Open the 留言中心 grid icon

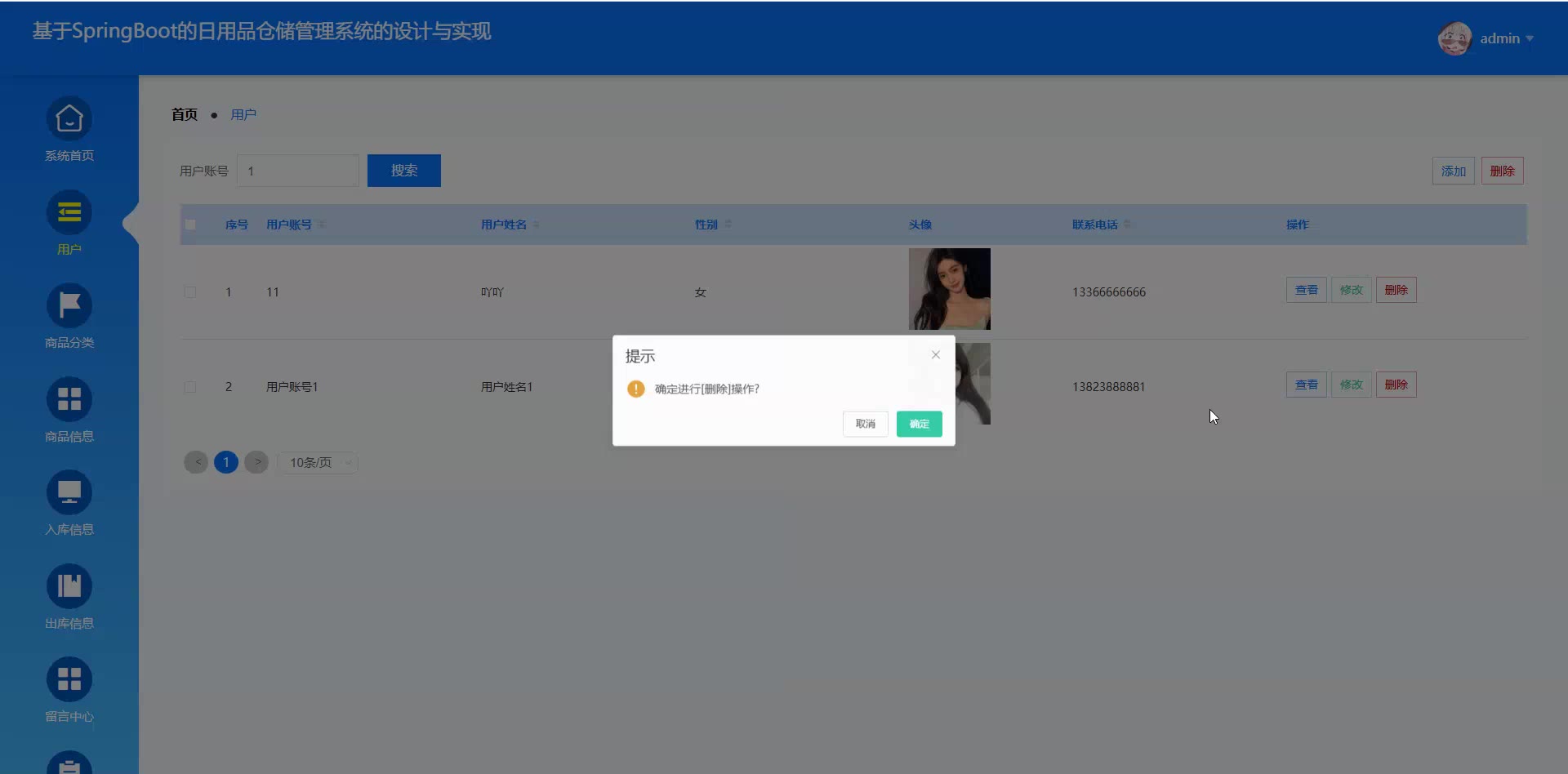69,679
